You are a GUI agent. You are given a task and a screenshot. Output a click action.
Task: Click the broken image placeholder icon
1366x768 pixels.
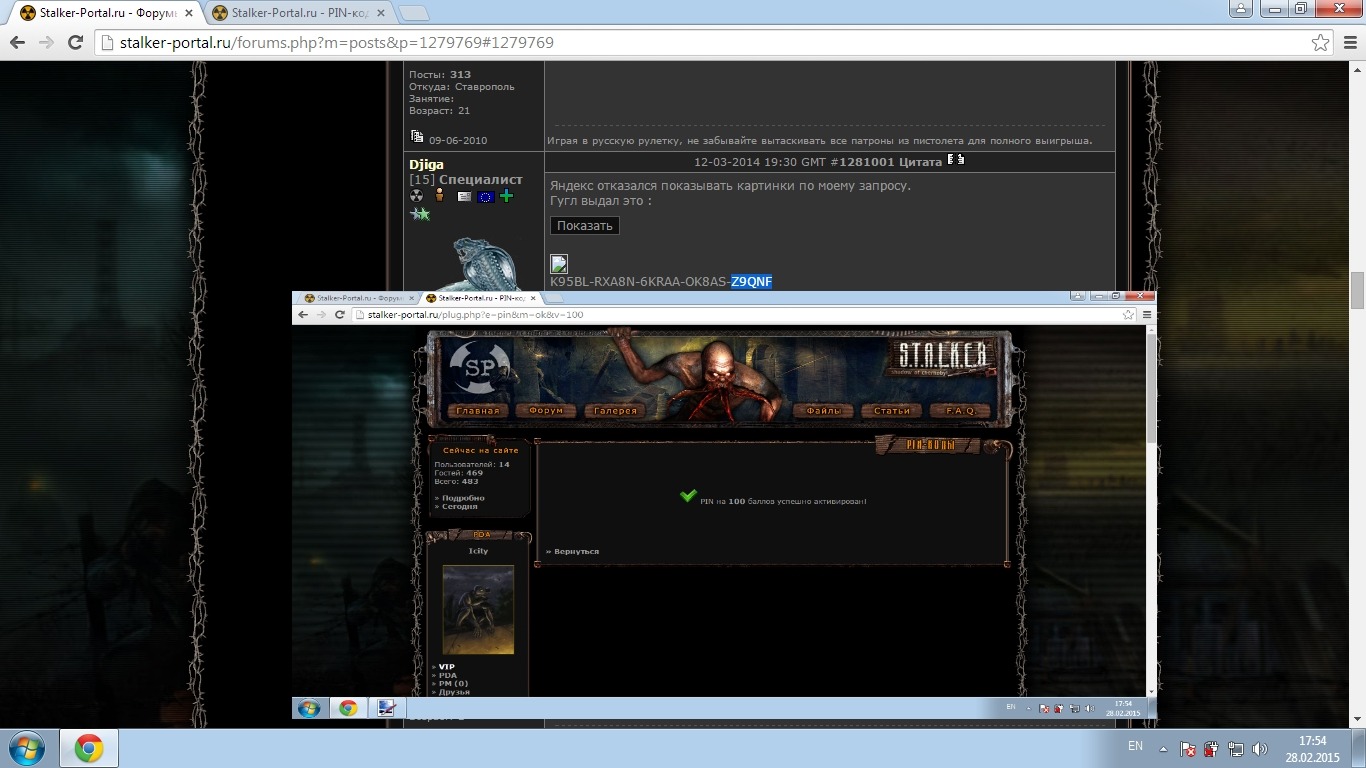click(x=559, y=264)
